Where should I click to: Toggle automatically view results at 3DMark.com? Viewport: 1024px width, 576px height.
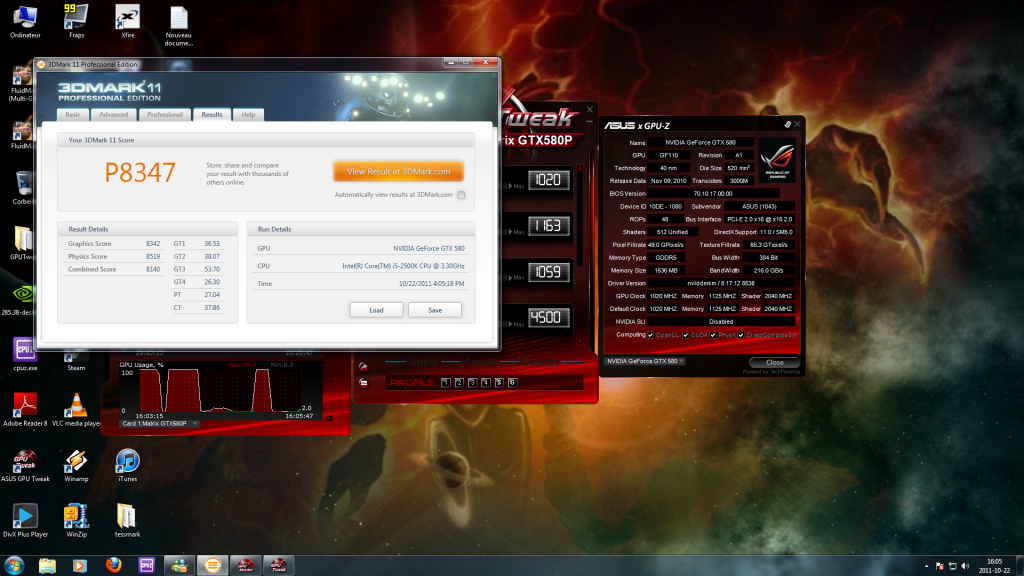point(461,195)
